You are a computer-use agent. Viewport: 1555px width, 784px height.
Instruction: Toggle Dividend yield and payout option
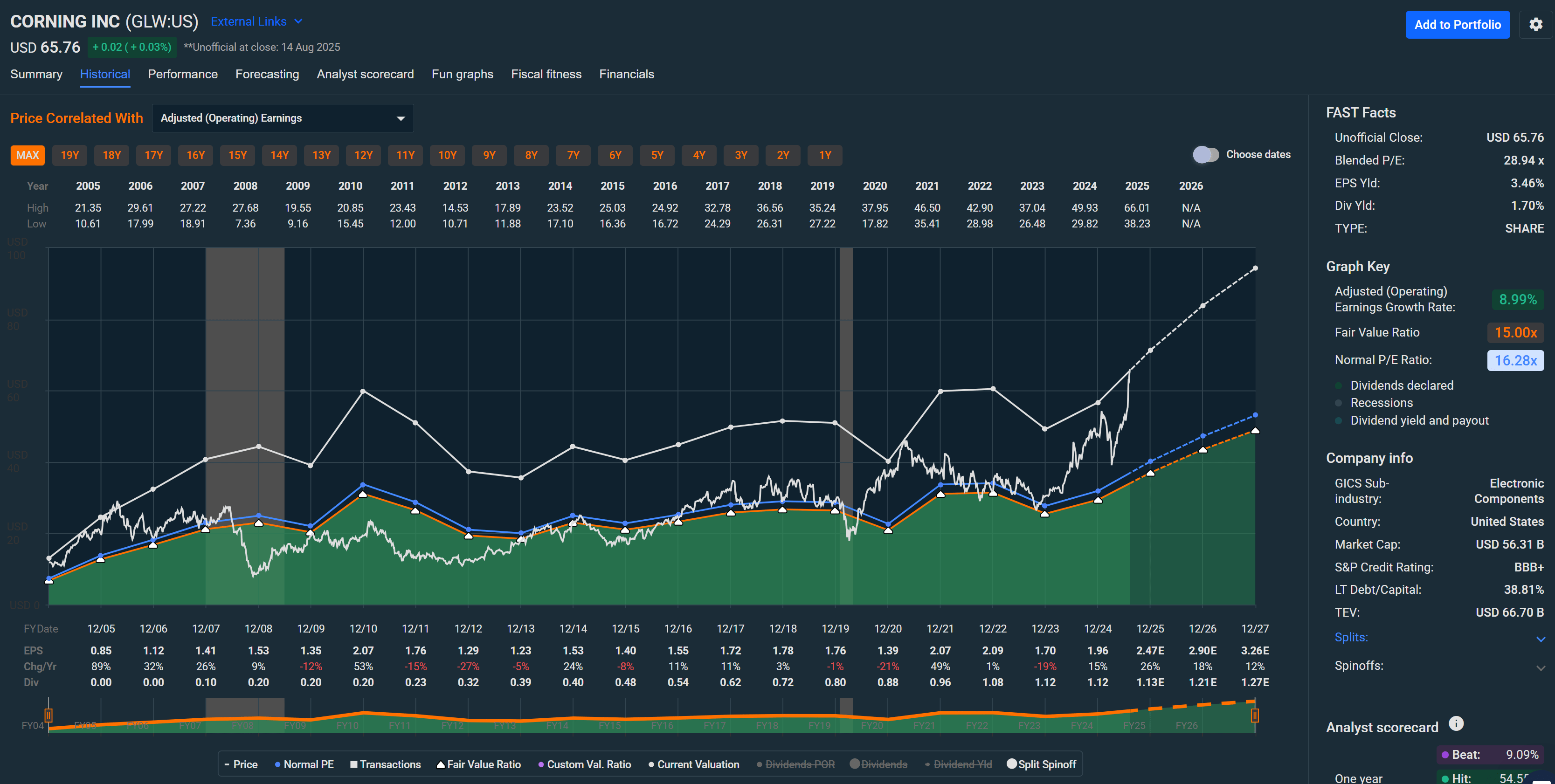click(x=1412, y=421)
